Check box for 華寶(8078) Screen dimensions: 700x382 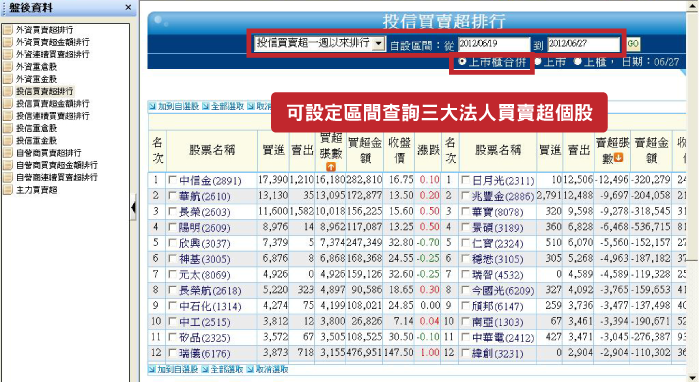coord(465,212)
